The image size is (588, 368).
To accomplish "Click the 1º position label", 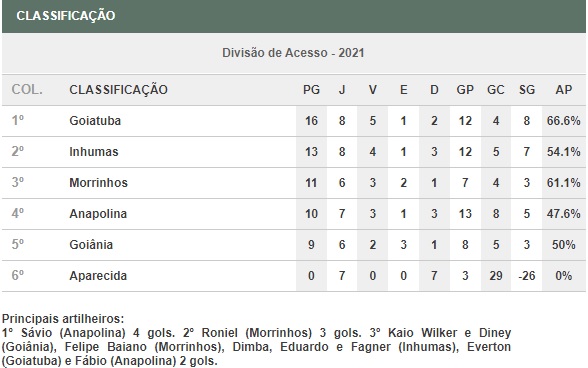I will click(x=18, y=120).
